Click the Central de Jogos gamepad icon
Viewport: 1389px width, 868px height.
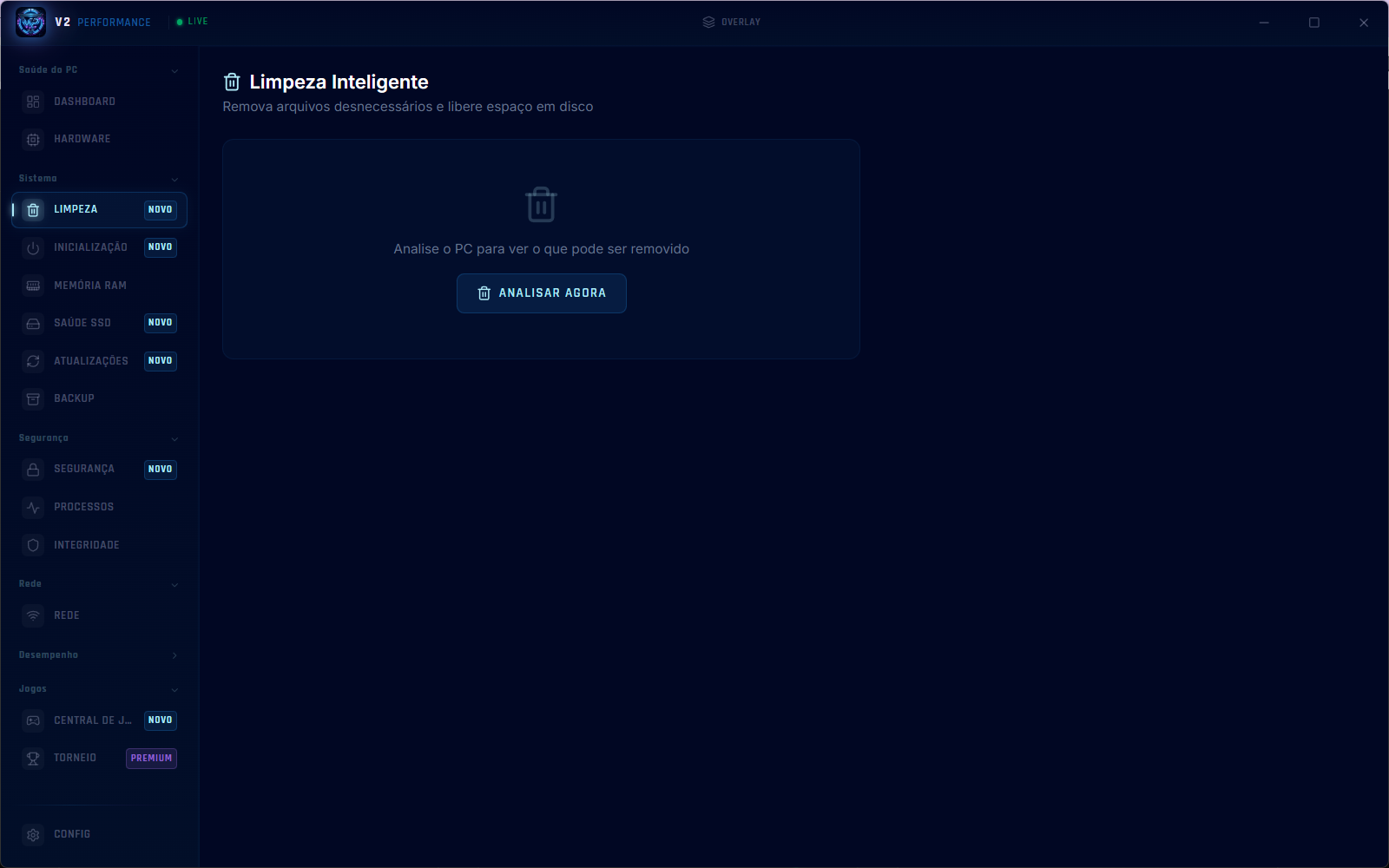point(33,720)
